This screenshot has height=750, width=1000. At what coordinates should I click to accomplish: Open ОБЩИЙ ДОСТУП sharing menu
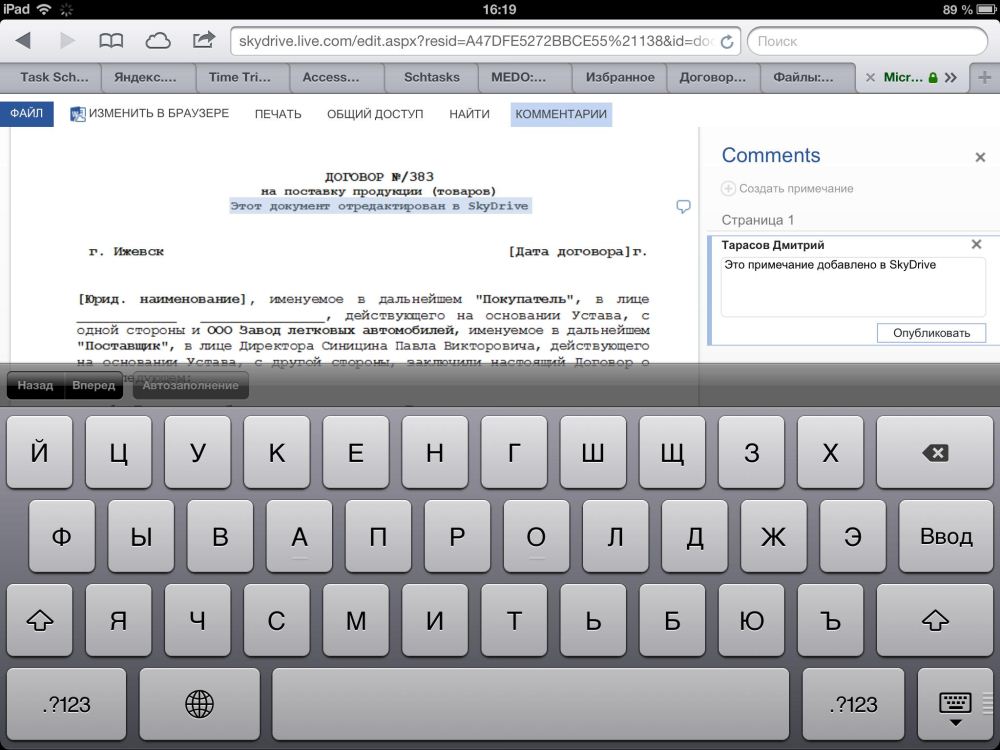click(x=375, y=114)
